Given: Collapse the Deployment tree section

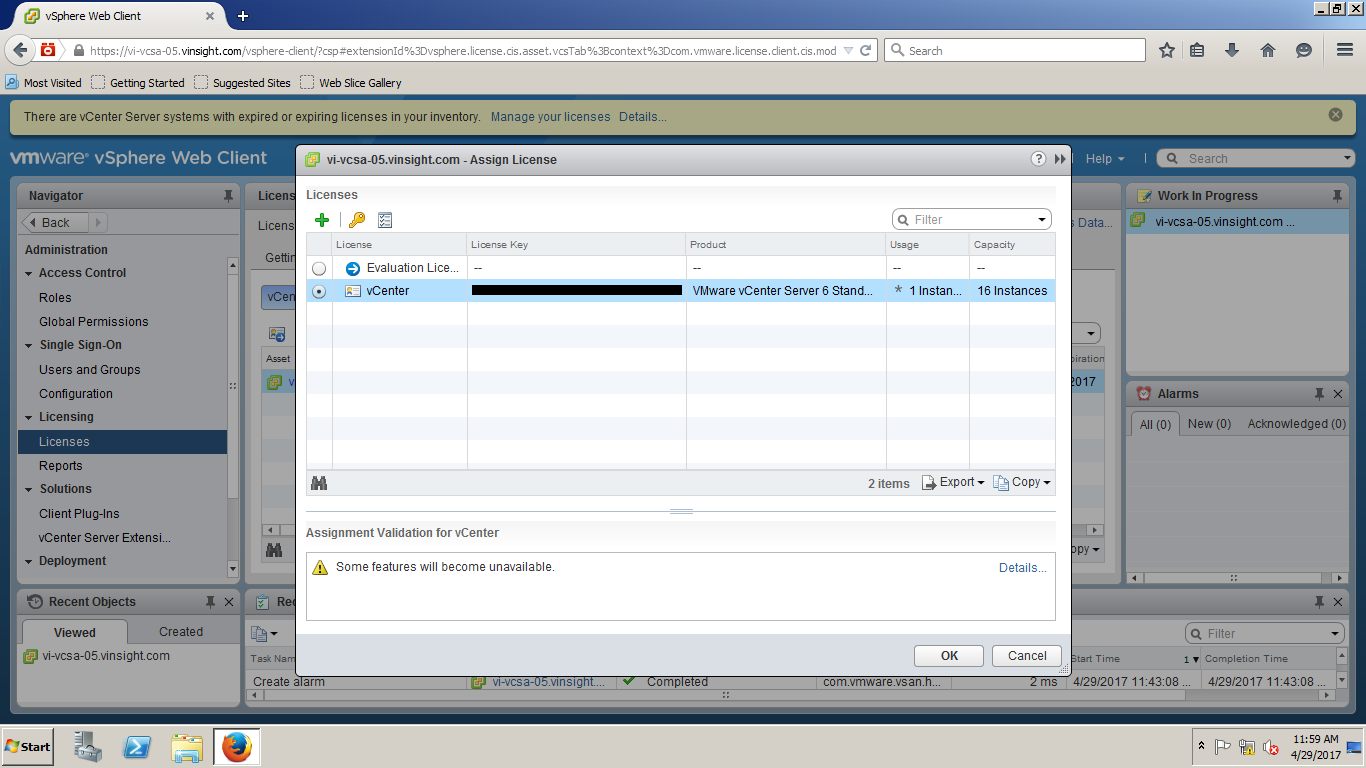Looking at the screenshot, I should tap(29, 561).
